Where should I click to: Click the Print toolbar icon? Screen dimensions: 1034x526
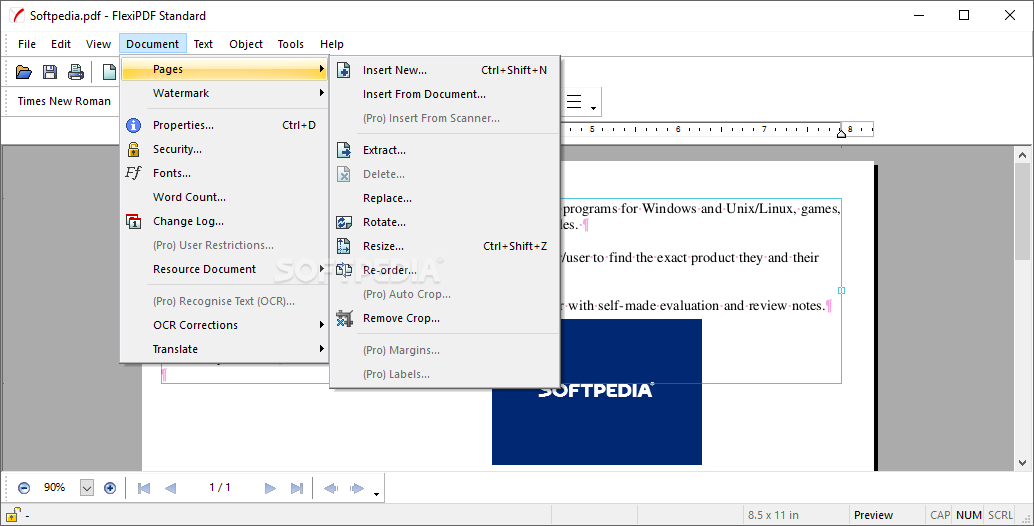click(x=76, y=72)
